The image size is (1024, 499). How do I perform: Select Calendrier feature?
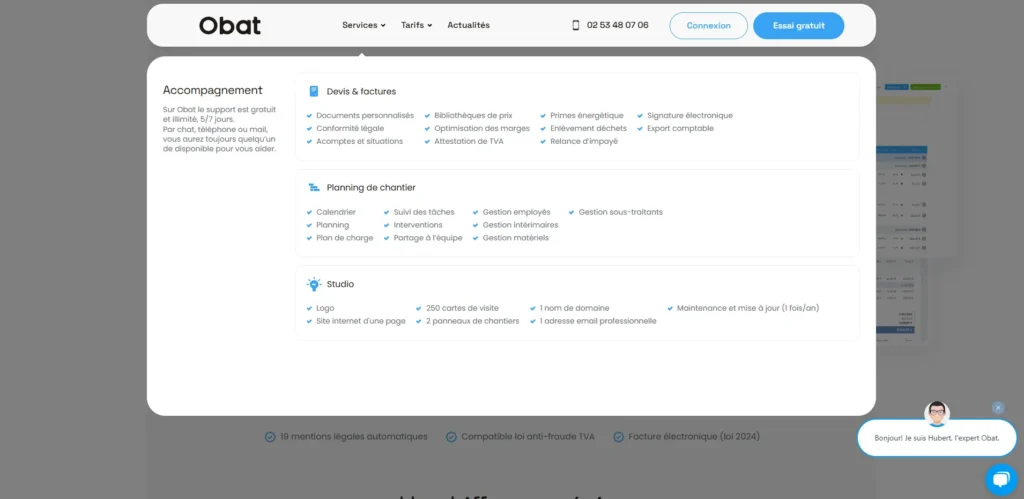pos(336,212)
